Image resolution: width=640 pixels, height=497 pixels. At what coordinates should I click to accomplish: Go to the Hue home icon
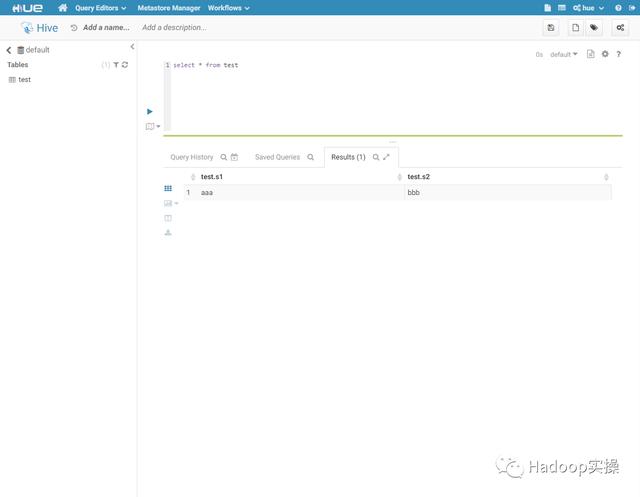pyautogui.click(x=62, y=8)
